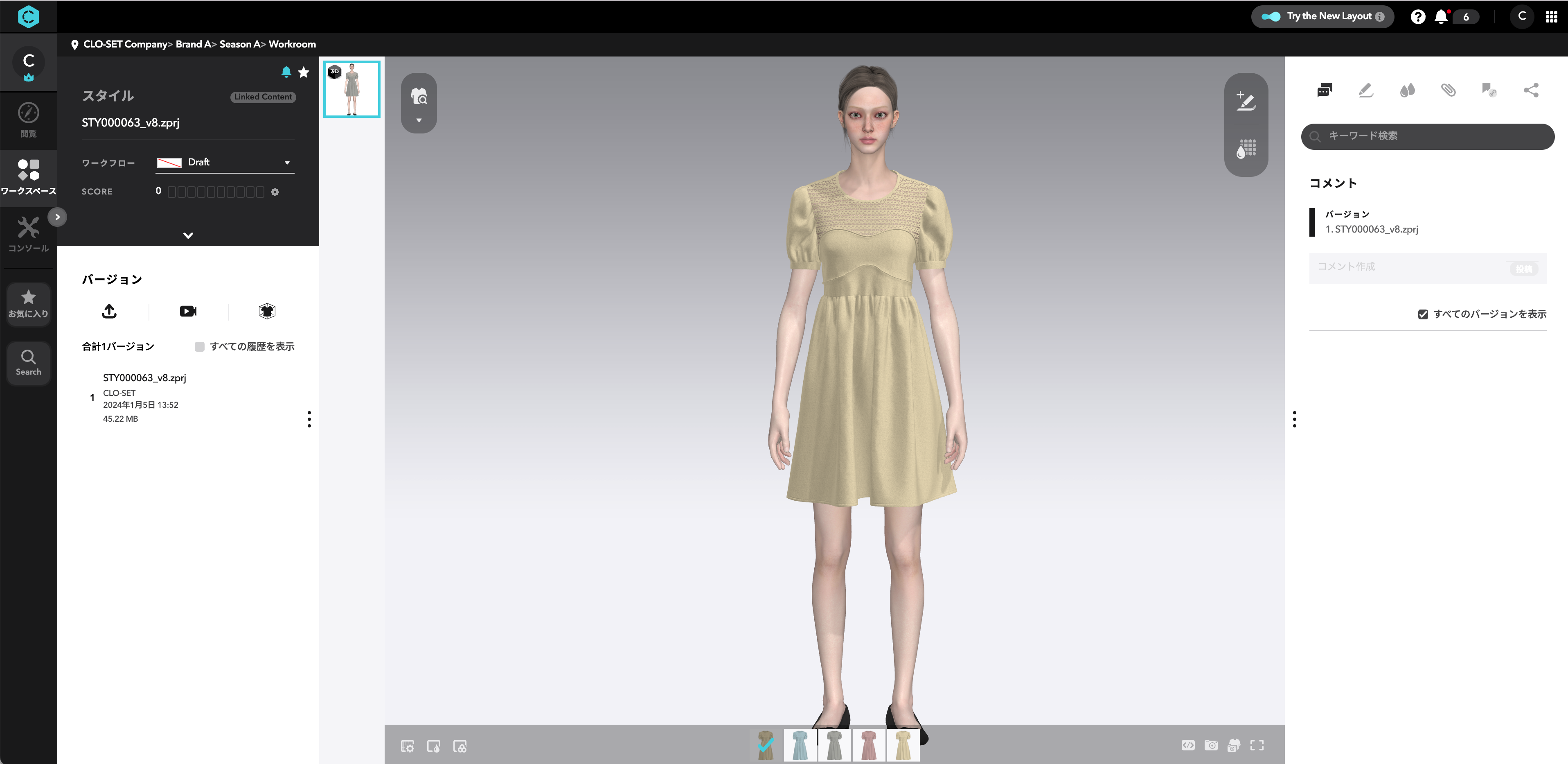Open the comments panel icon
Viewport: 1568px width, 764px height.
pos(1325,90)
